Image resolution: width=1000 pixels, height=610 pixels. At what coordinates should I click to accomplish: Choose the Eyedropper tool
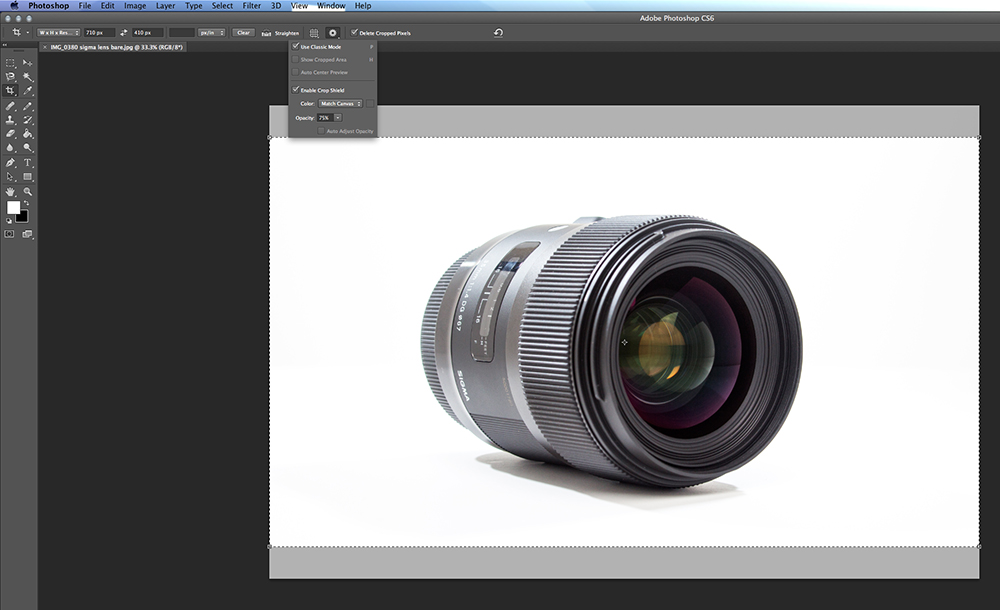(28, 91)
